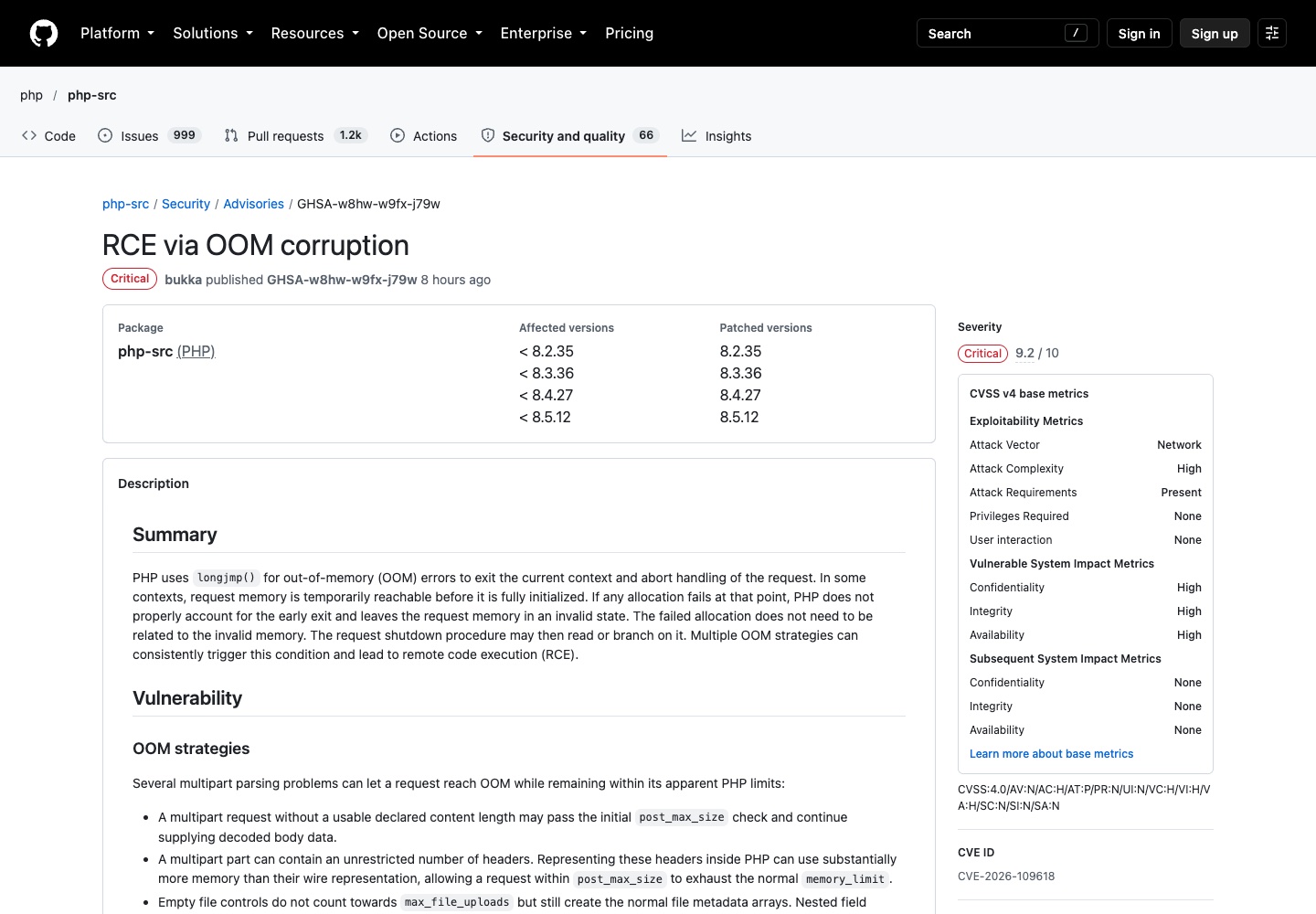Screen dimensions: 1316x914
Task: Click the CVSS:4.0 vector string
Action: point(1084,798)
